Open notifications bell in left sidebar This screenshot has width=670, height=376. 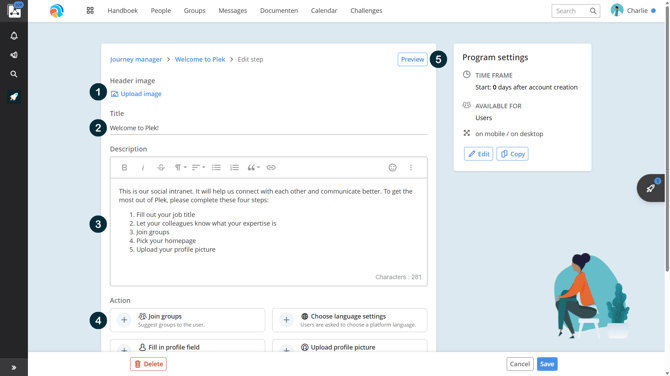tap(14, 36)
